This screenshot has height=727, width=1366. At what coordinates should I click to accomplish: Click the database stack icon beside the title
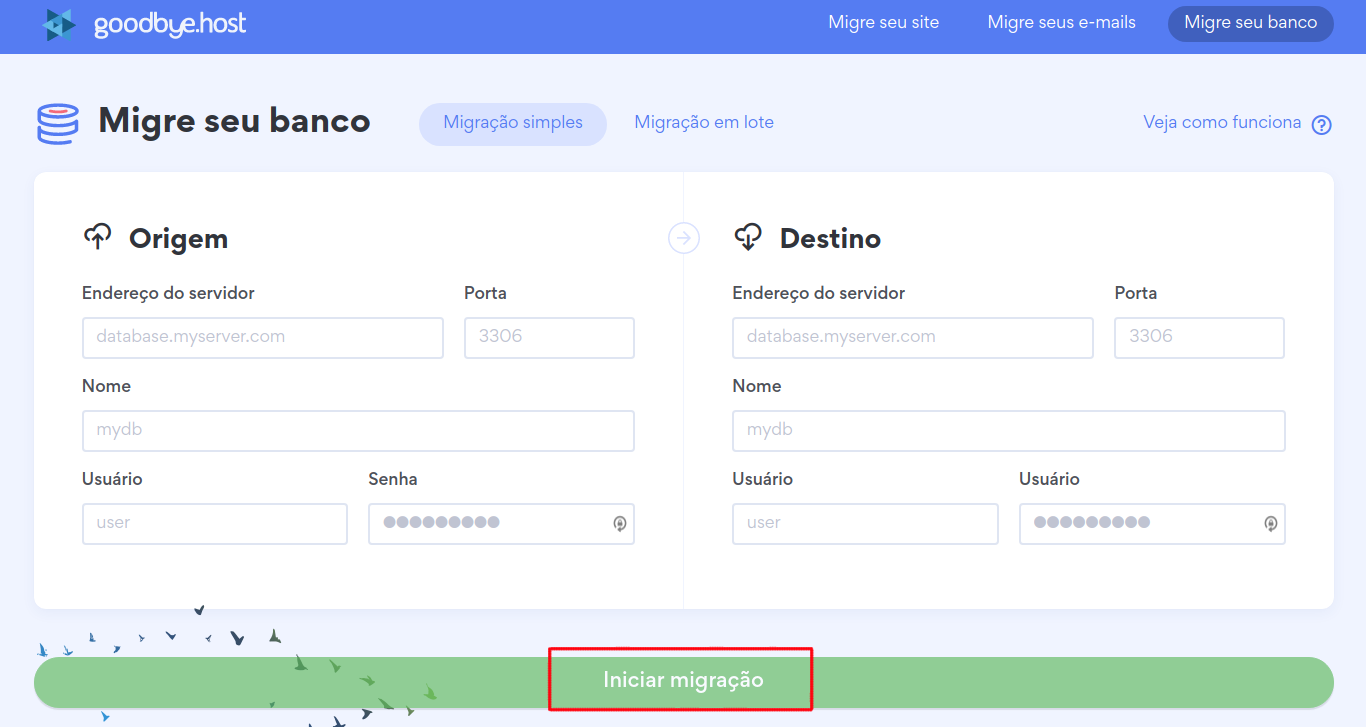coord(57,123)
